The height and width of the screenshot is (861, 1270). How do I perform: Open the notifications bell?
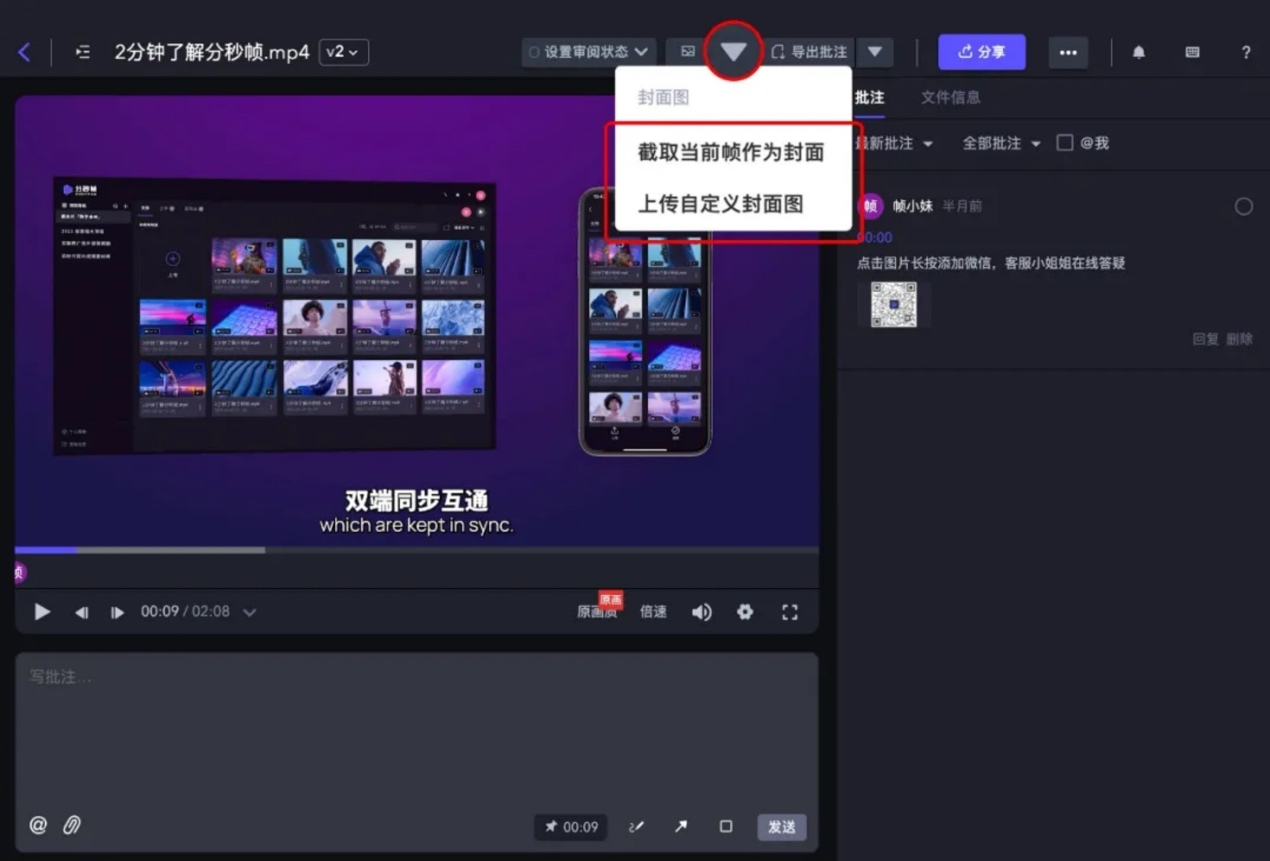[1138, 52]
